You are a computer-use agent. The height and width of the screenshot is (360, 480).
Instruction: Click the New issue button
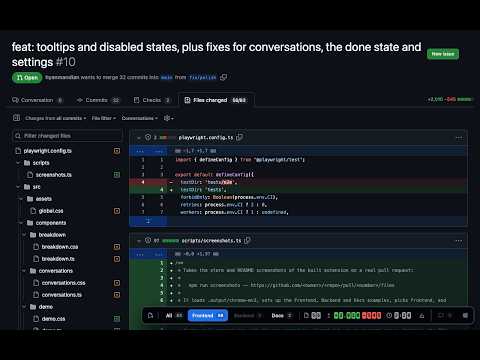443,54
